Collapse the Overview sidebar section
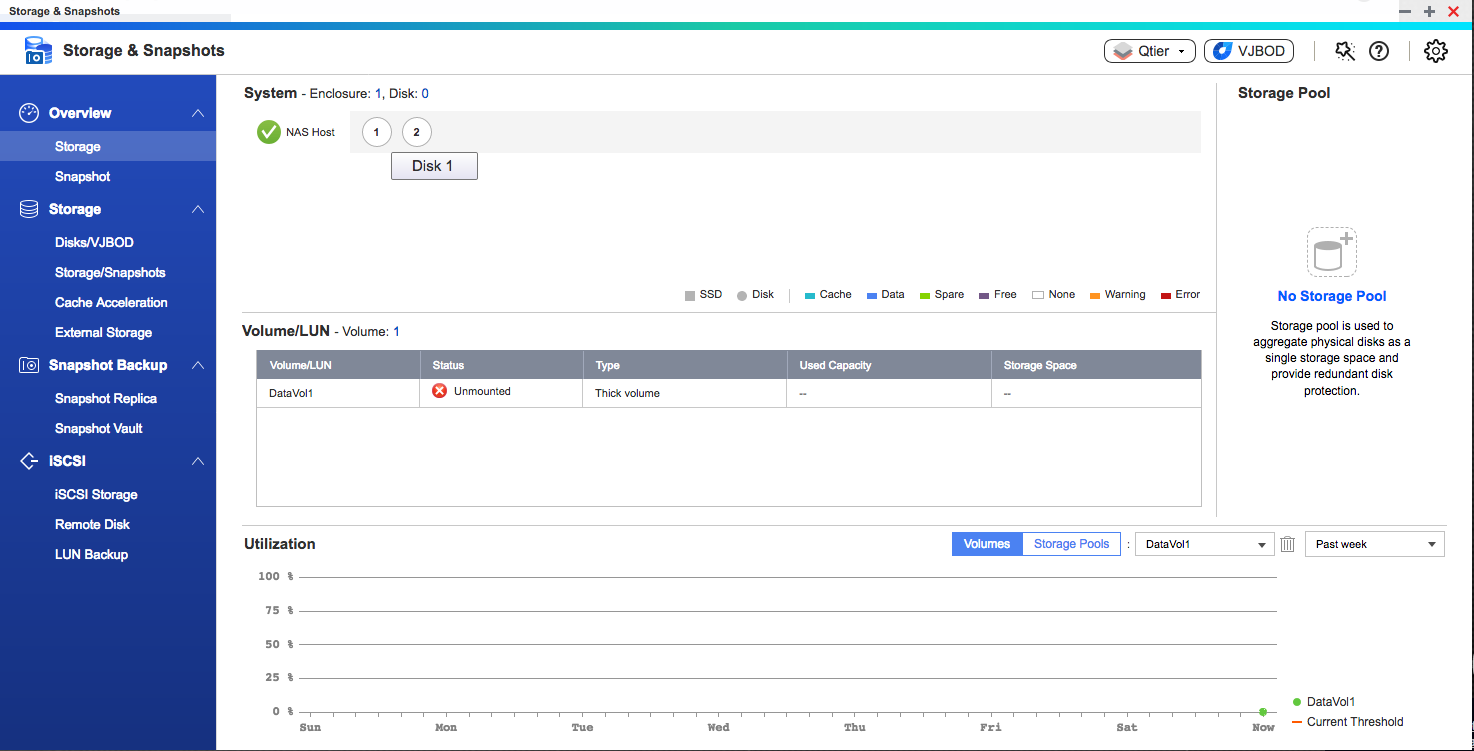The image size is (1474, 751). (x=198, y=113)
